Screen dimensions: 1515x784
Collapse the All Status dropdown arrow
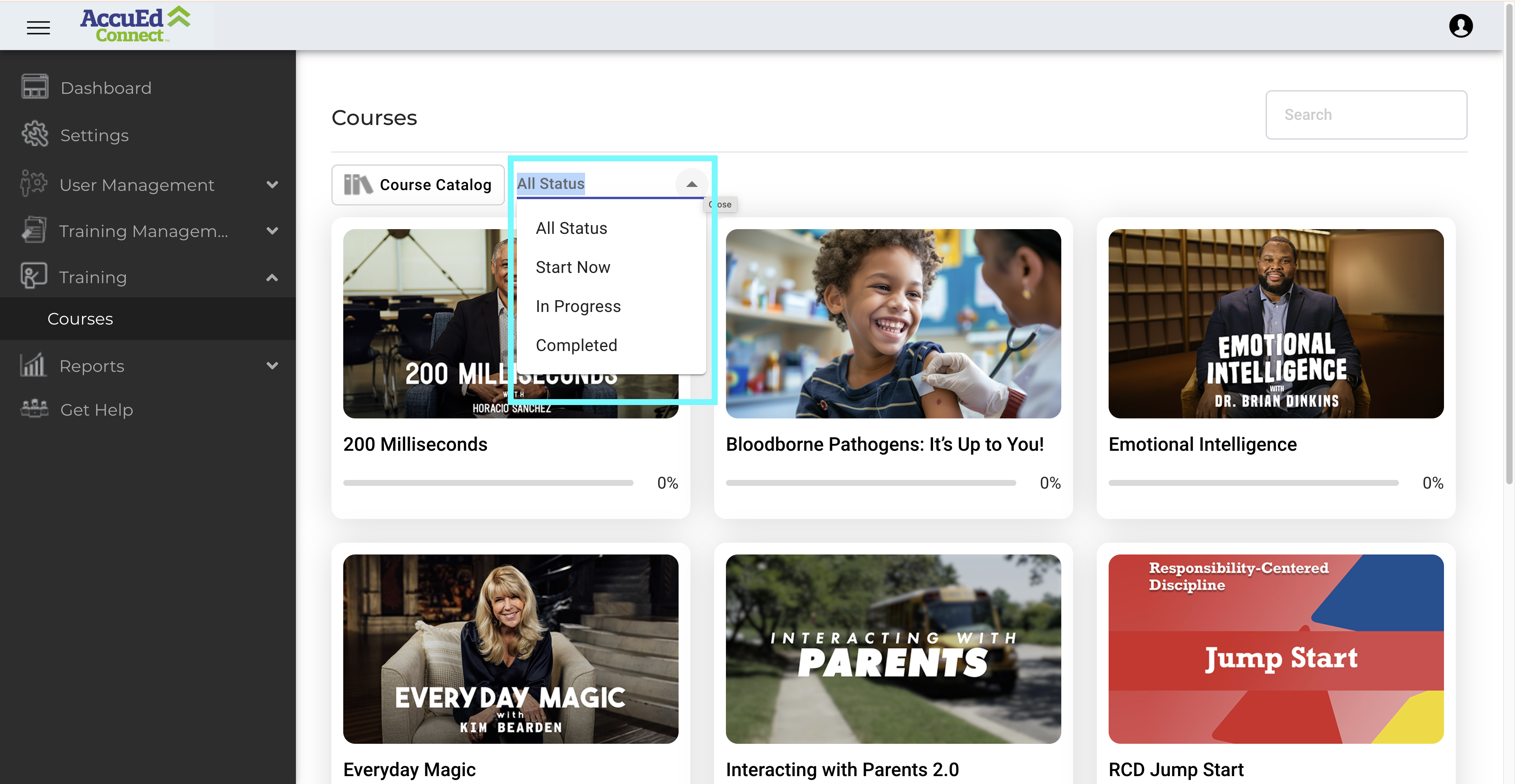pos(692,184)
